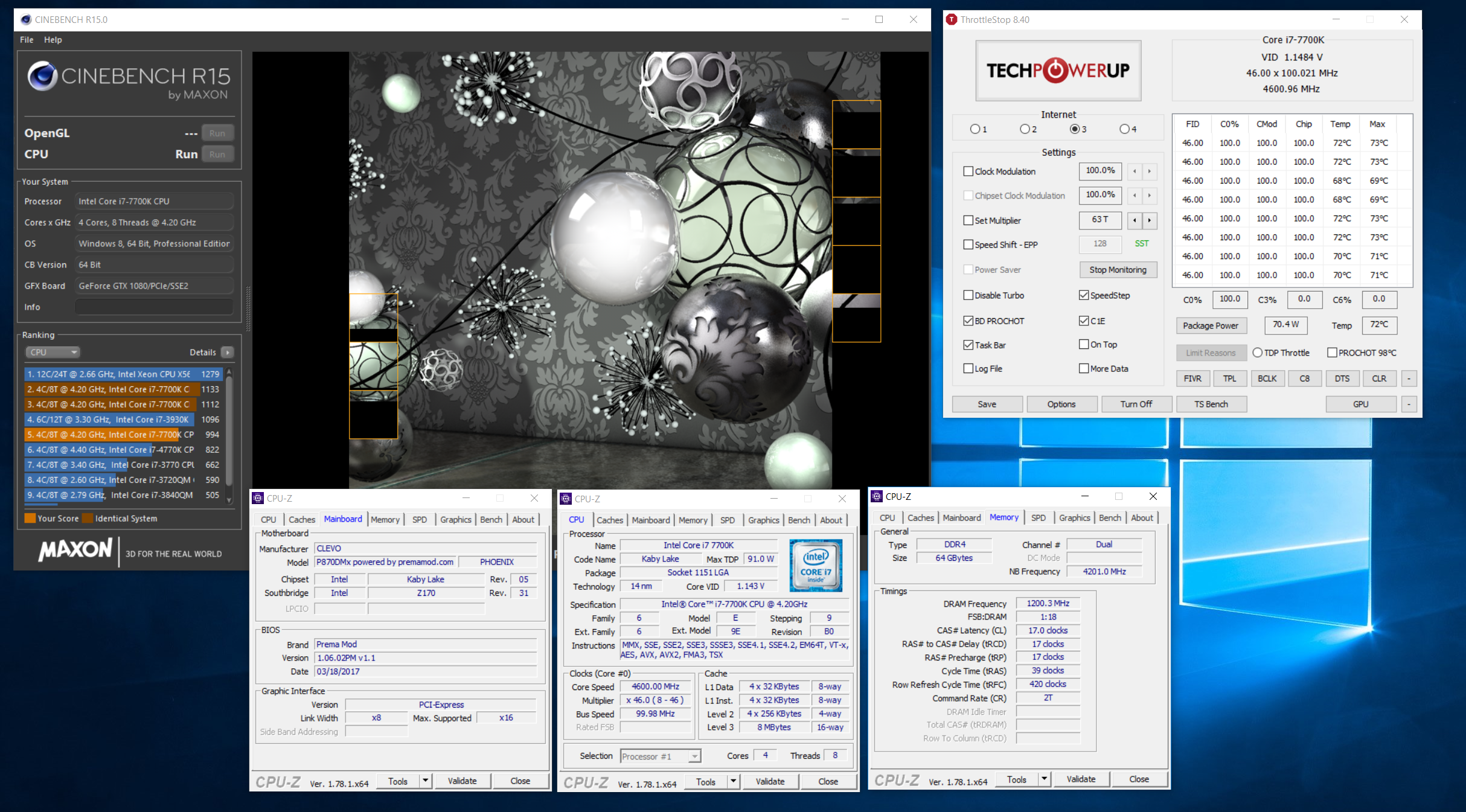Viewport: 1466px width, 812px height.
Task: Enable the Disable Turbo checkbox
Action: pos(968,295)
